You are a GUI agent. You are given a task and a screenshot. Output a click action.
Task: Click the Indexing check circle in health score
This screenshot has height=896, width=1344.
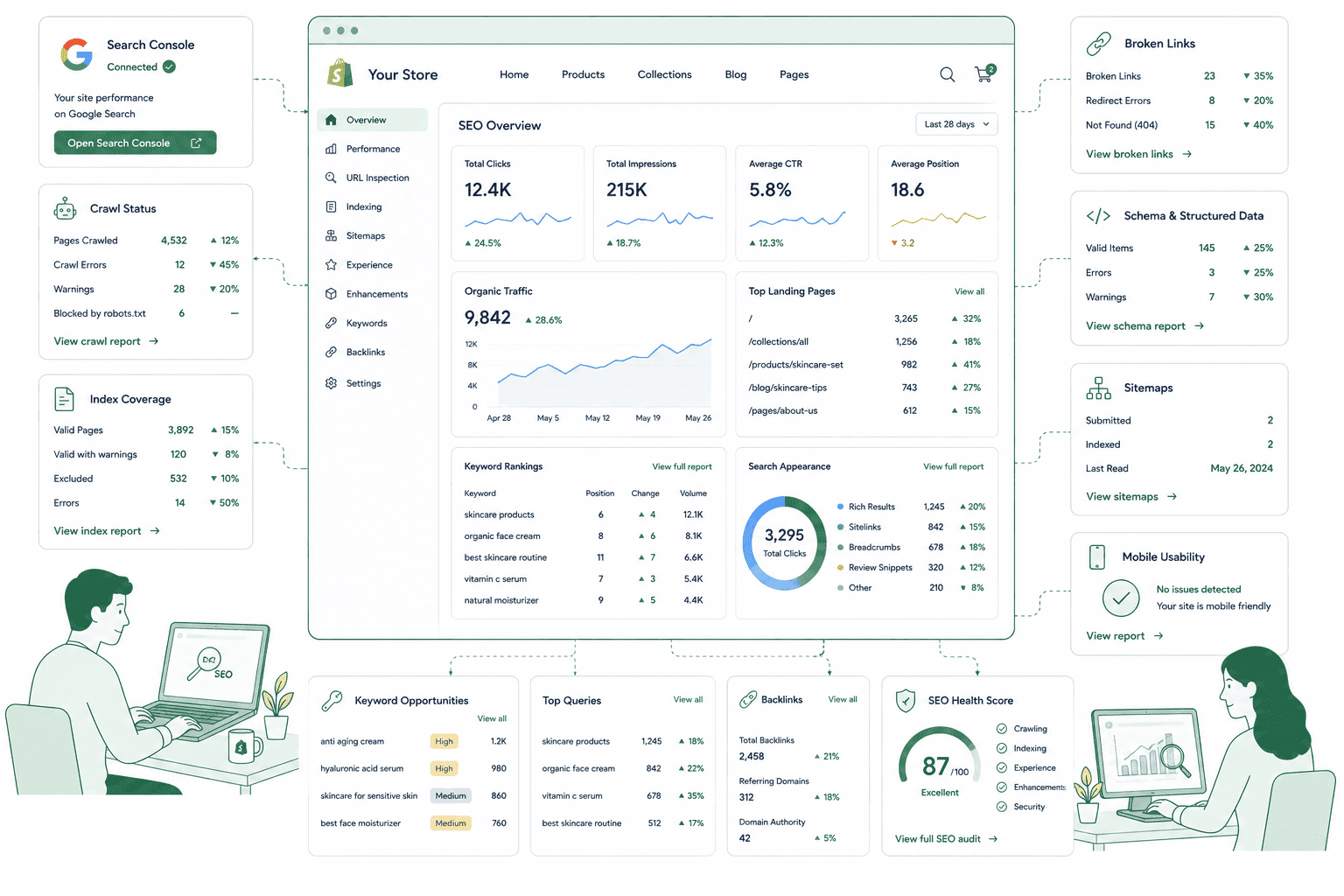(x=1002, y=748)
